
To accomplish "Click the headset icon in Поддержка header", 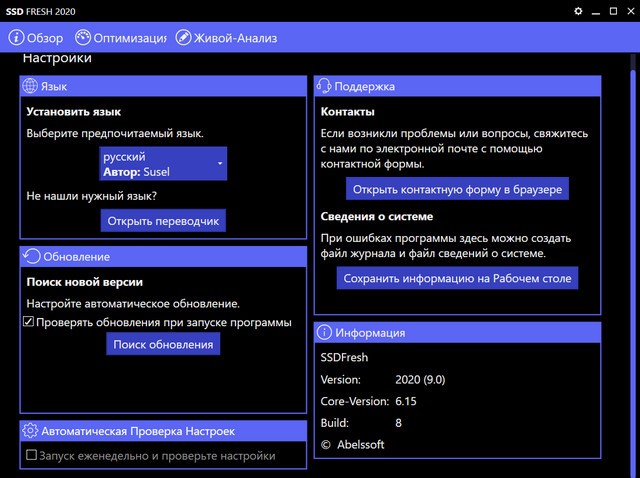I will click(324, 87).
